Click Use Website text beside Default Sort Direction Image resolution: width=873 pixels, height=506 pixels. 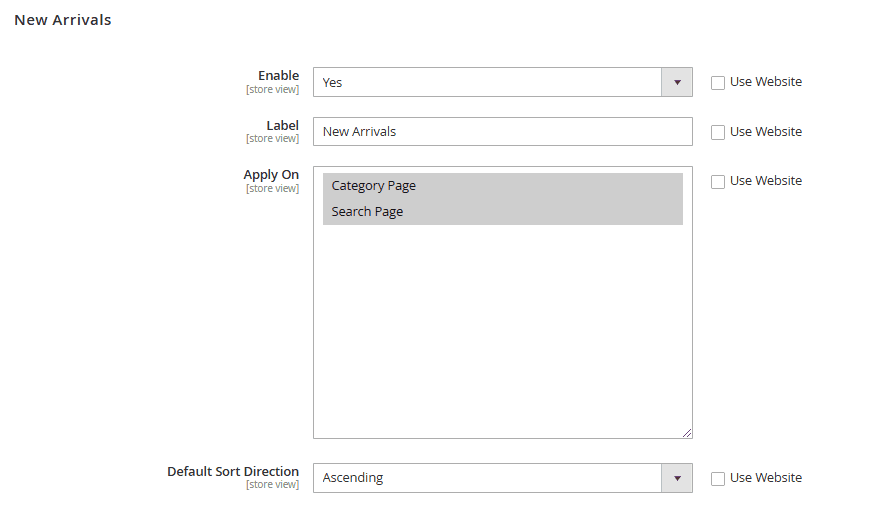tap(765, 478)
